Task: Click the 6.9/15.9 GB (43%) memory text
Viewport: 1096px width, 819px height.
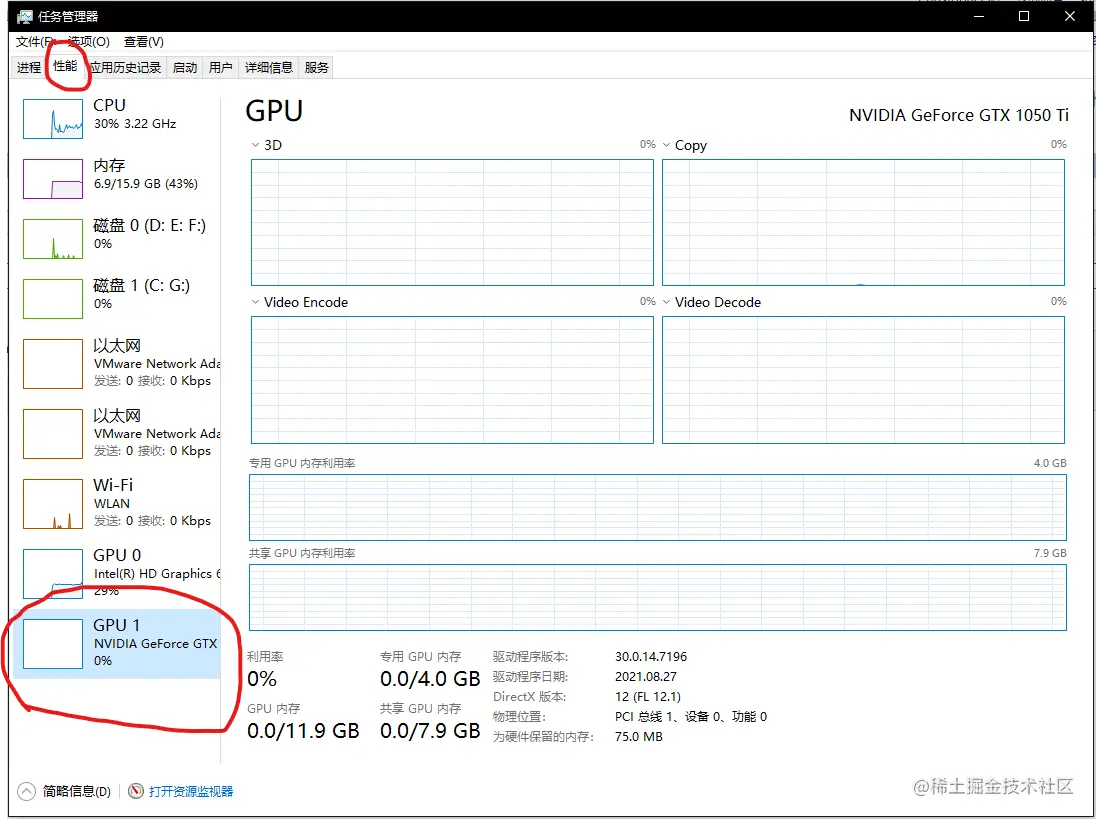Action: point(146,184)
